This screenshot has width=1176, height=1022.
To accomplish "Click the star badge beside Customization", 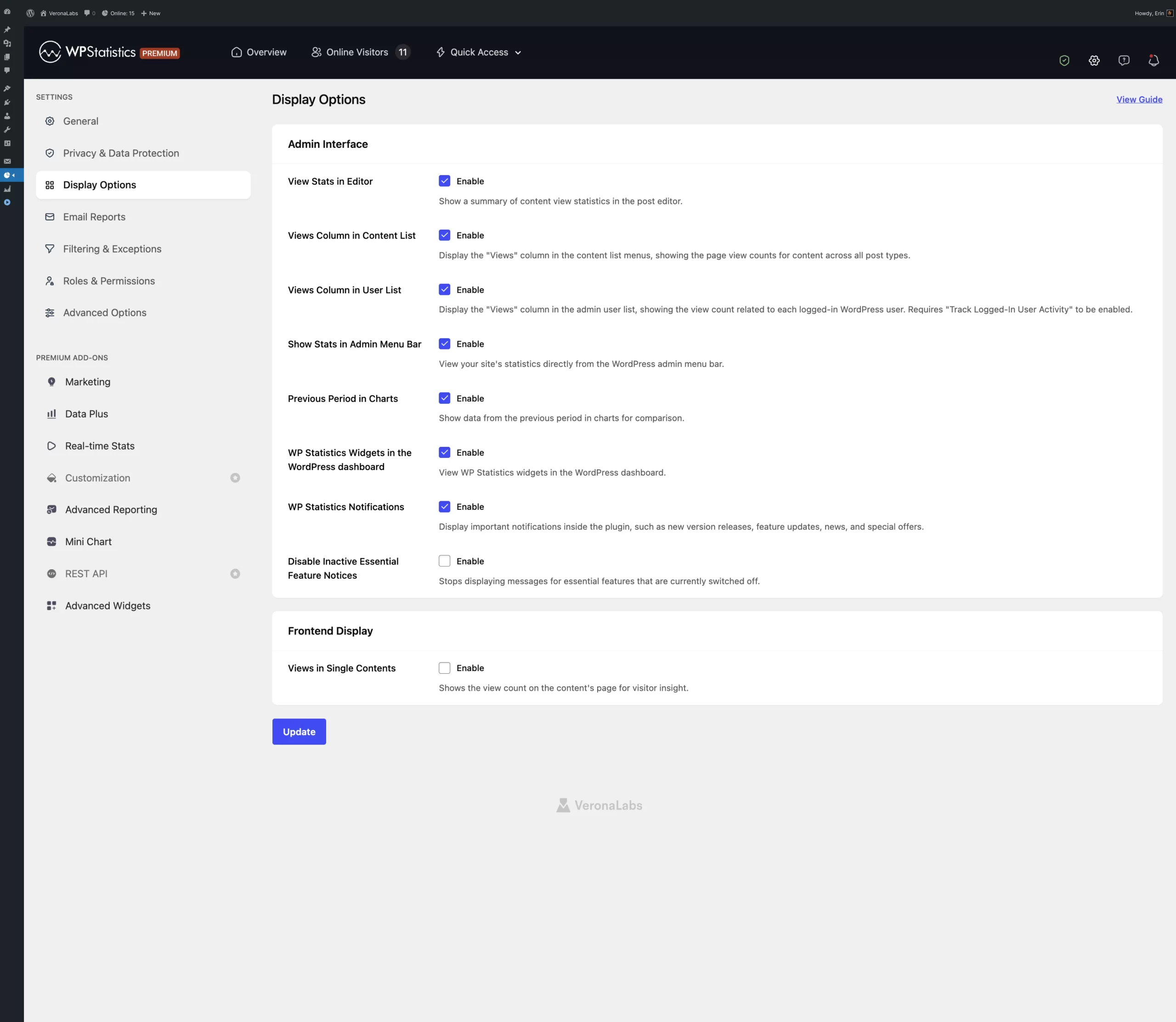I will coord(235,478).
